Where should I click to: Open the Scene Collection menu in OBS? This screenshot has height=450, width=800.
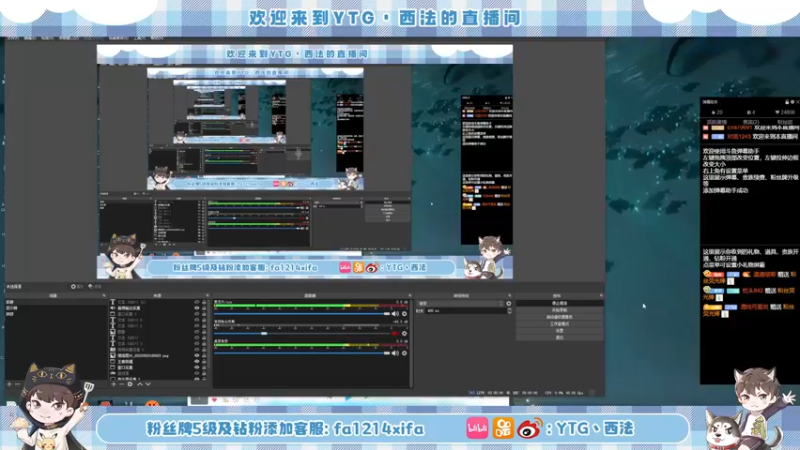118,38
